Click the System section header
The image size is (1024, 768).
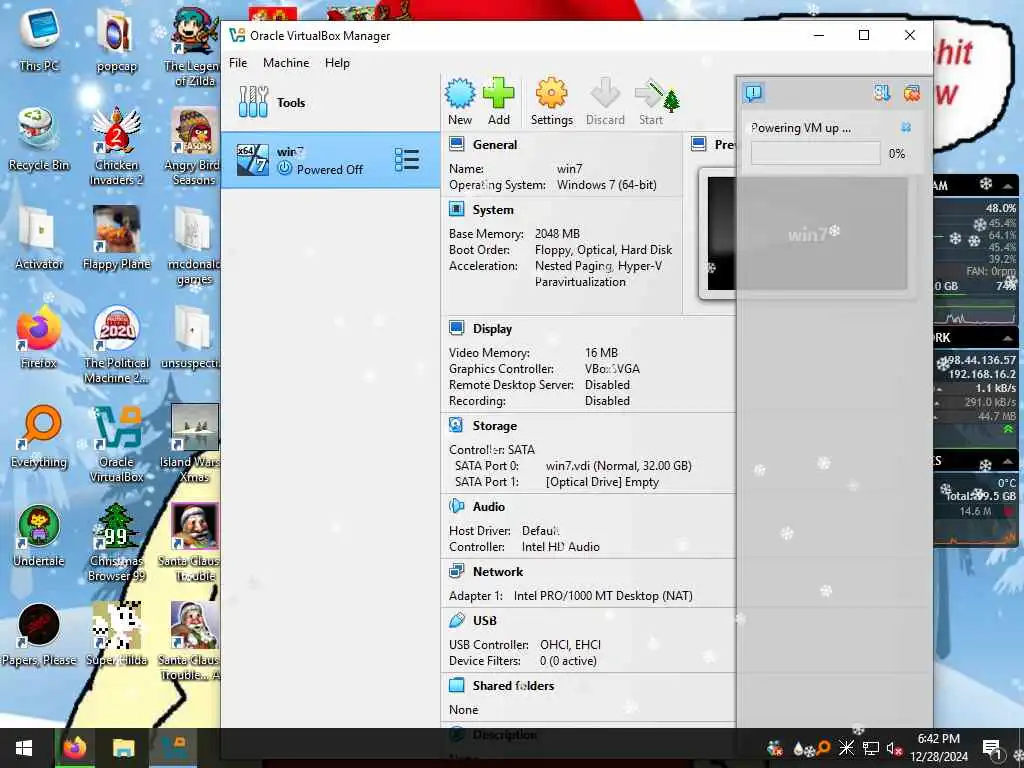tap(493, 210)
